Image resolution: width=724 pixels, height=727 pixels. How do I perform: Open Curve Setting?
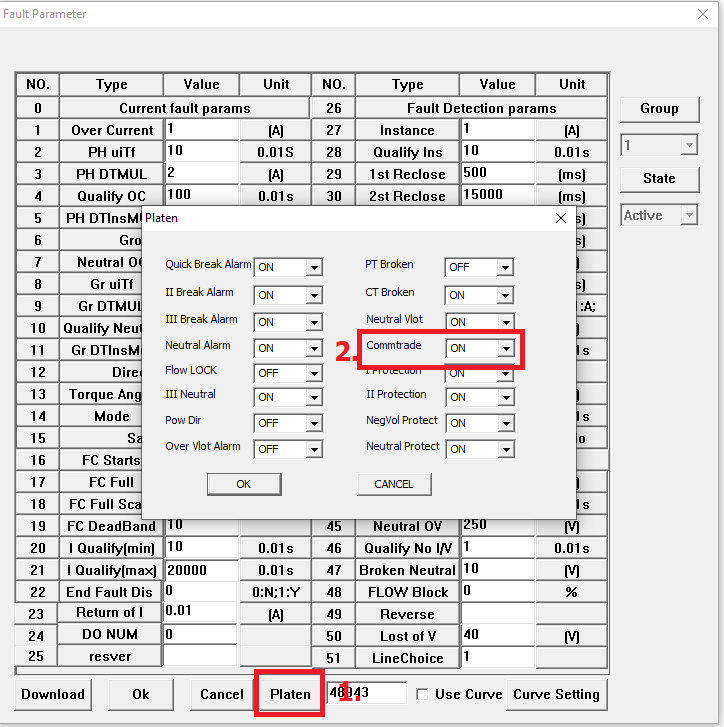pyautogui.click(x=557, y=694)
